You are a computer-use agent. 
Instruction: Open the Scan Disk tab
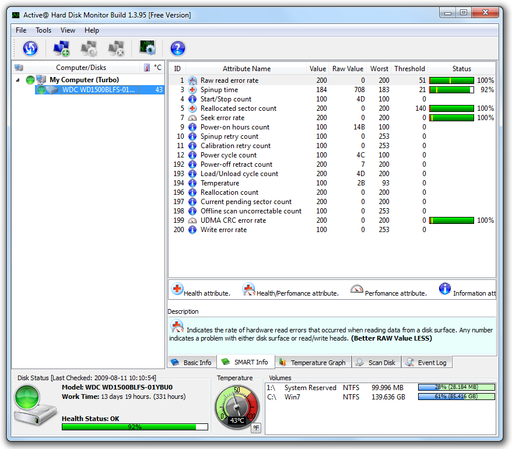[376, 362]
